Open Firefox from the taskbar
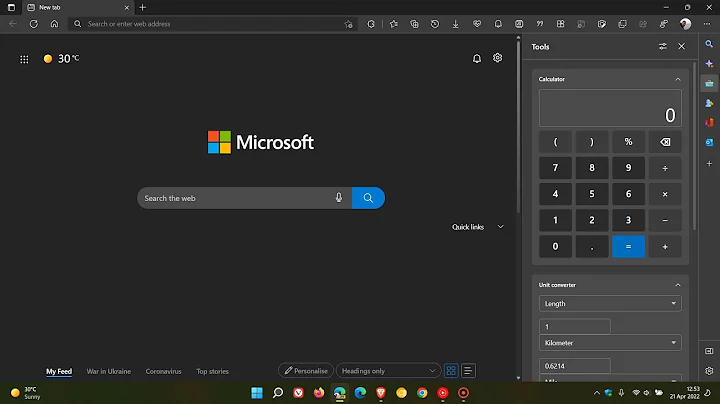Viewport: 720px width, 404px height. [x=319, y=393]
